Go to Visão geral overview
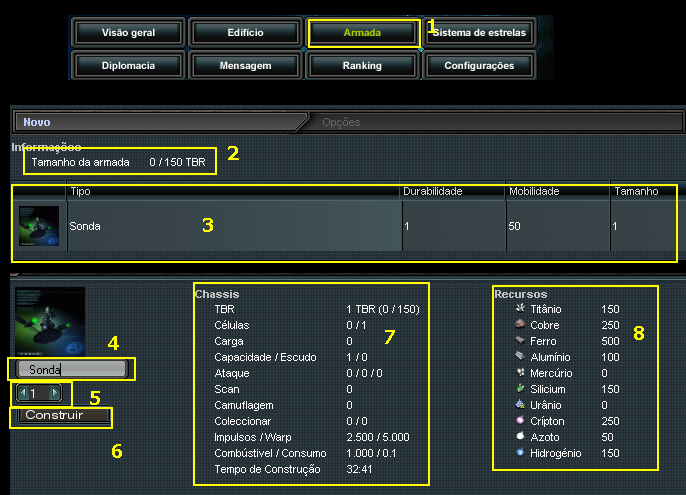Viewport: 686px width, 495px height. [128, 33]
